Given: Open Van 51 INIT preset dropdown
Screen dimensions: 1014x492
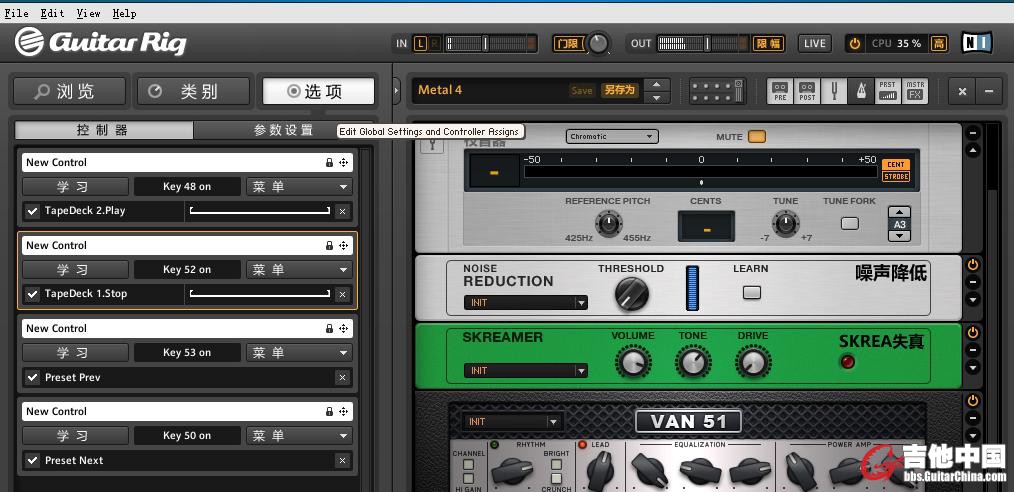Looking at the screenshot, I should coord(512,422).
